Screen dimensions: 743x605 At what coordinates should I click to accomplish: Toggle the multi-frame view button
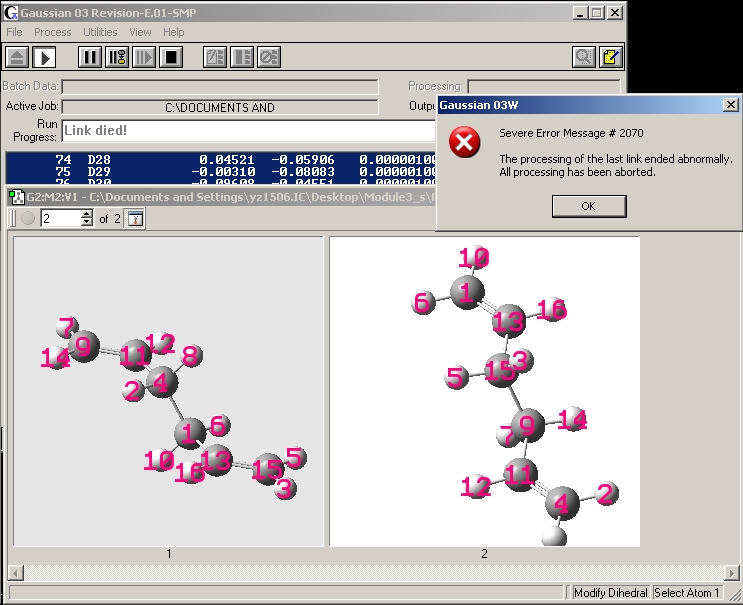click(x=135, y=218)
